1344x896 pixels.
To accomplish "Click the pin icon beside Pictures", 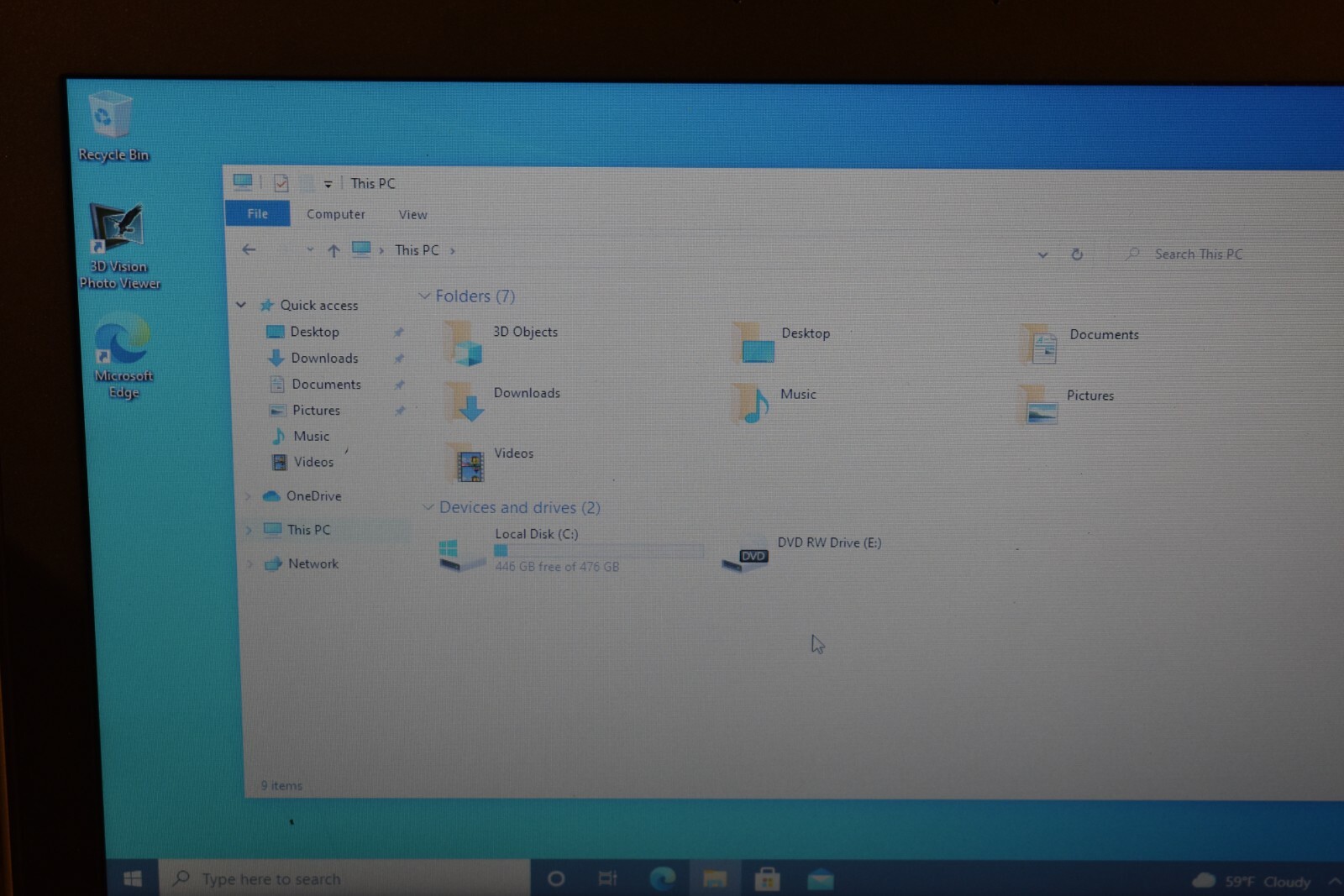I will 400,411.
